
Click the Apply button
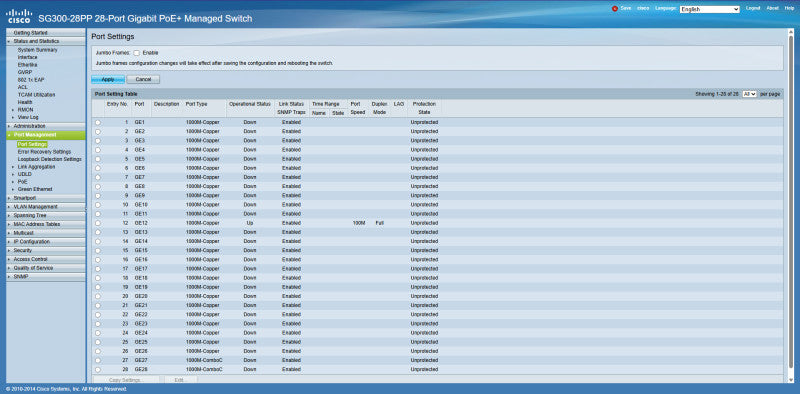pos(108,80)
